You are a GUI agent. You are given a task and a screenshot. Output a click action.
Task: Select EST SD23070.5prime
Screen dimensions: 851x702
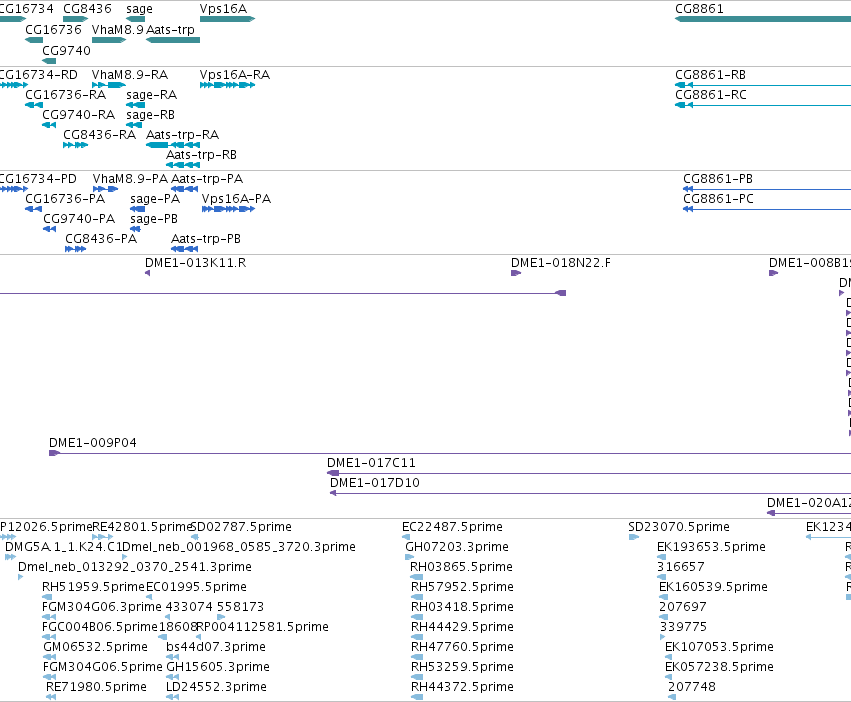[633, 537]
